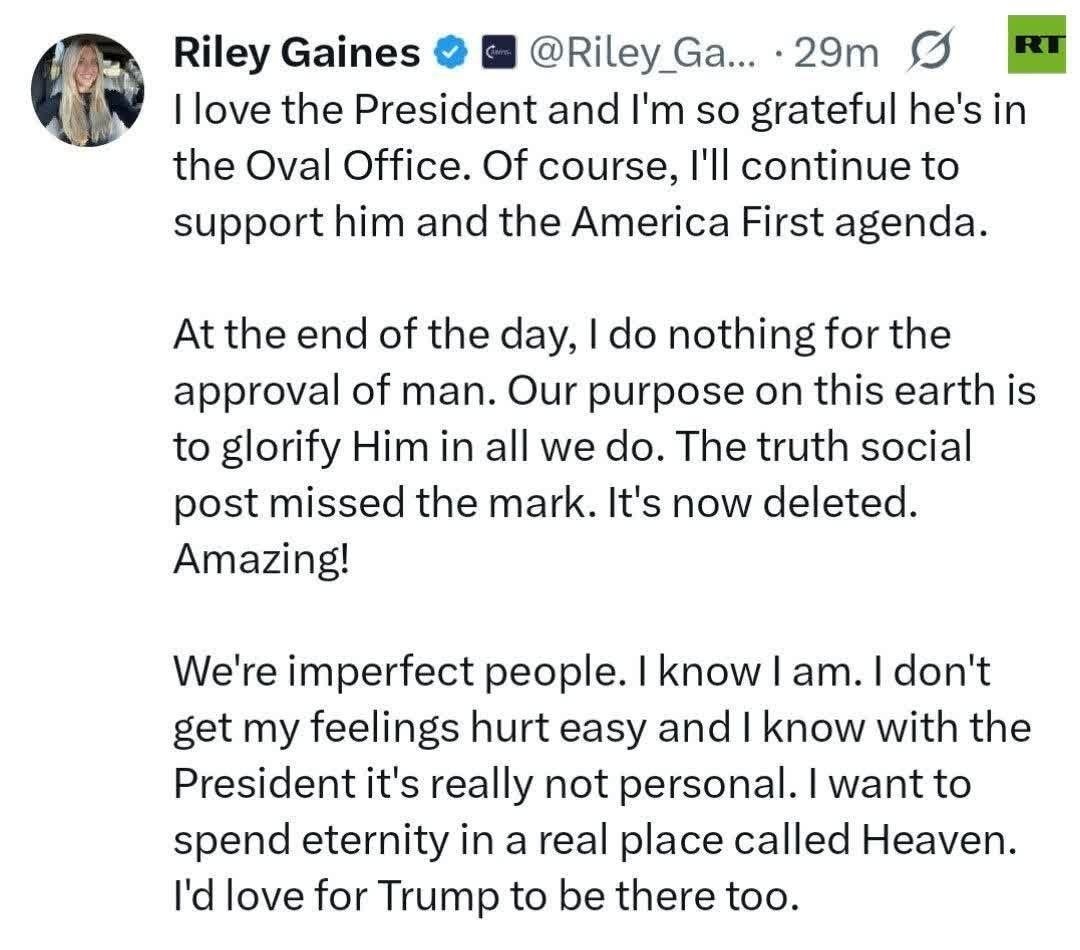Image resolution: width=1080 pixels, height=950 pixels.
Task: Click the "get my feelings hurt easy" line
Action: [602, 729]
